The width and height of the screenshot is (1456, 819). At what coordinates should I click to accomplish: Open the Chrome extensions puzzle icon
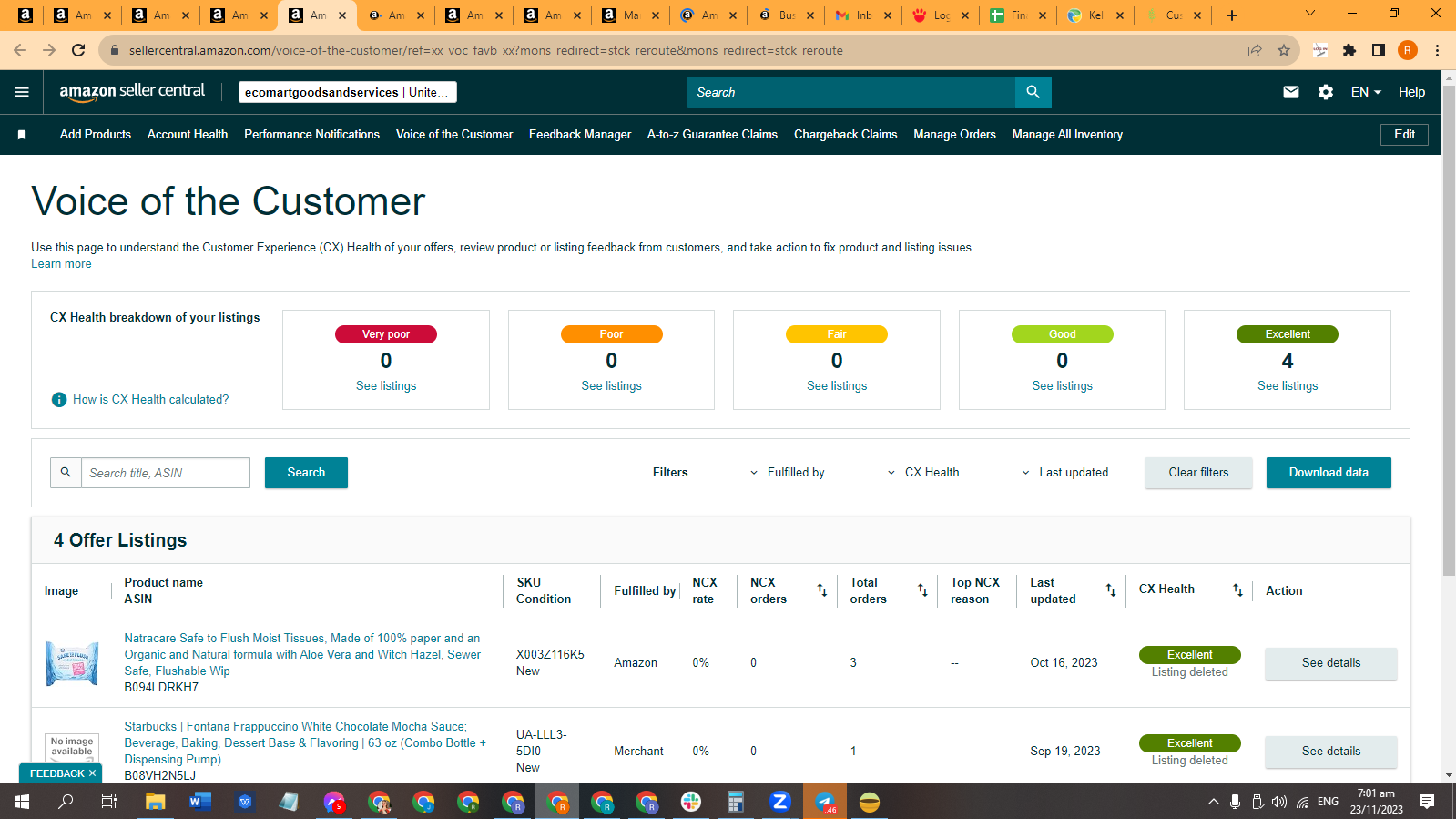pyautogui.click(x=1349, y=50)
